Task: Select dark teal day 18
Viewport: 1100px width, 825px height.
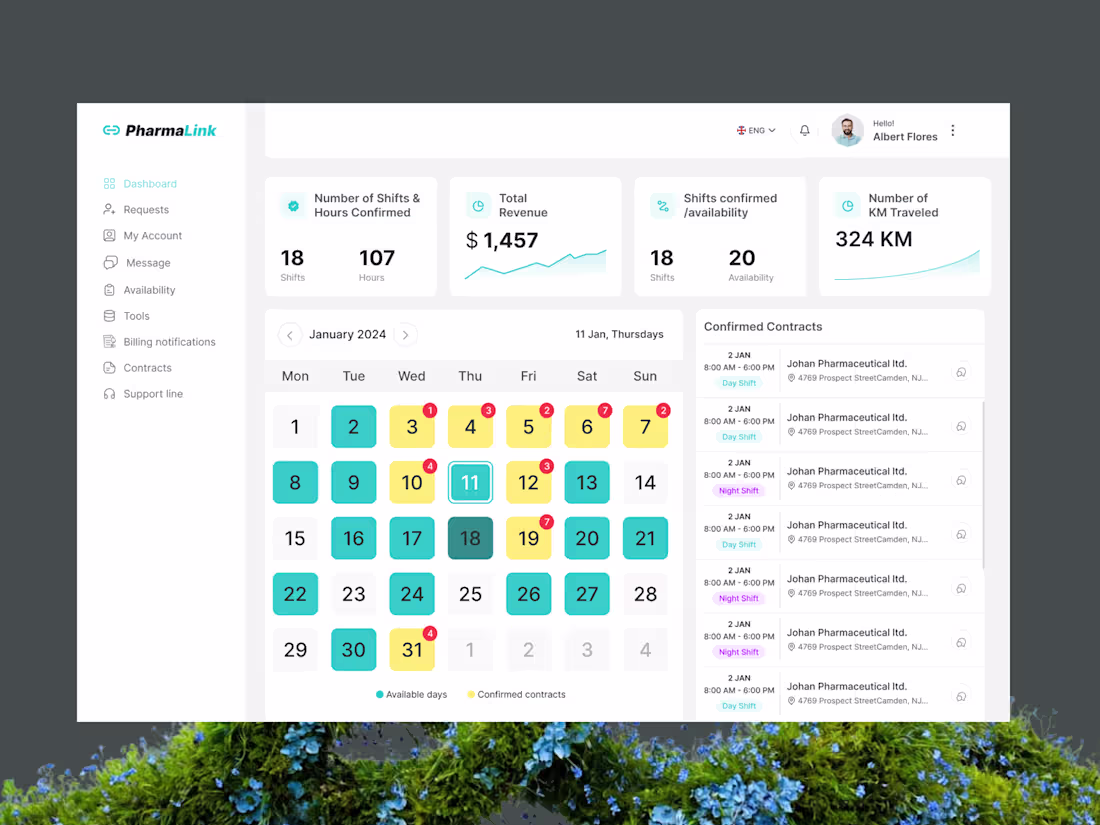Action: pos(470,538)
